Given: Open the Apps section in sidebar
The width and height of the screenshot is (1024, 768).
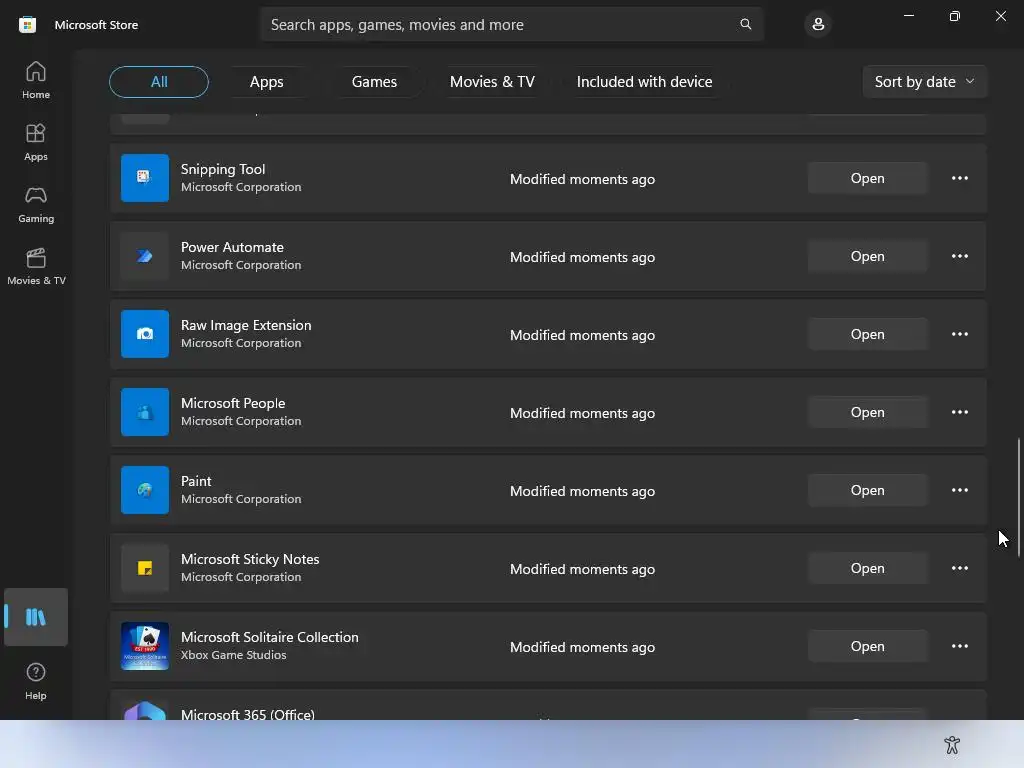Looking at the screenshot, I should coord(36,142).
